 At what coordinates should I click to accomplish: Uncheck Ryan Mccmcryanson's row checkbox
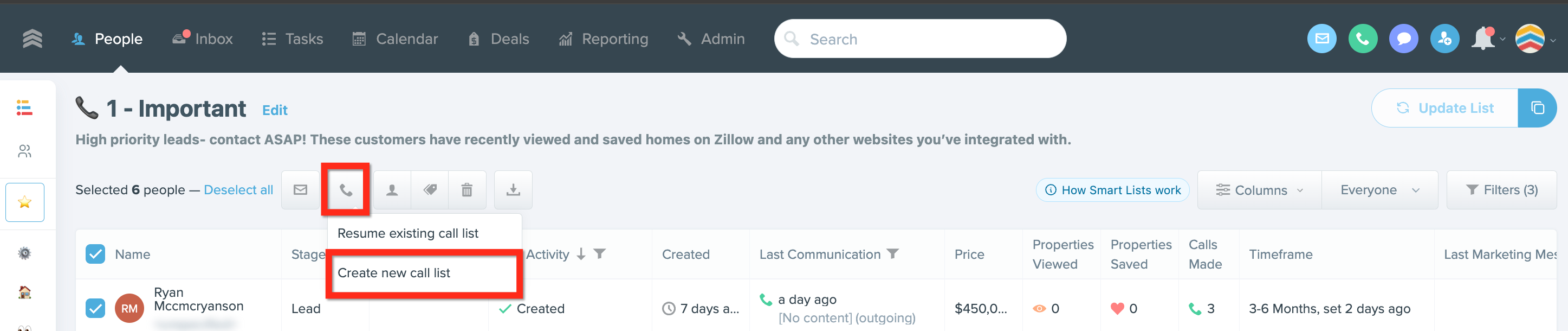tap(95, 308)
